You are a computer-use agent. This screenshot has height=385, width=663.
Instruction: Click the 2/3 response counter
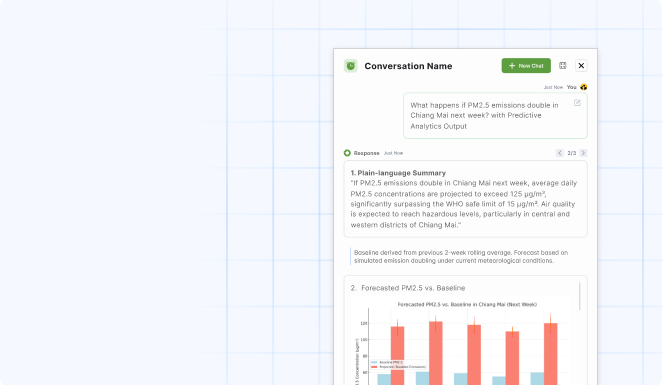pyautogui.click(x=572, y=153)
